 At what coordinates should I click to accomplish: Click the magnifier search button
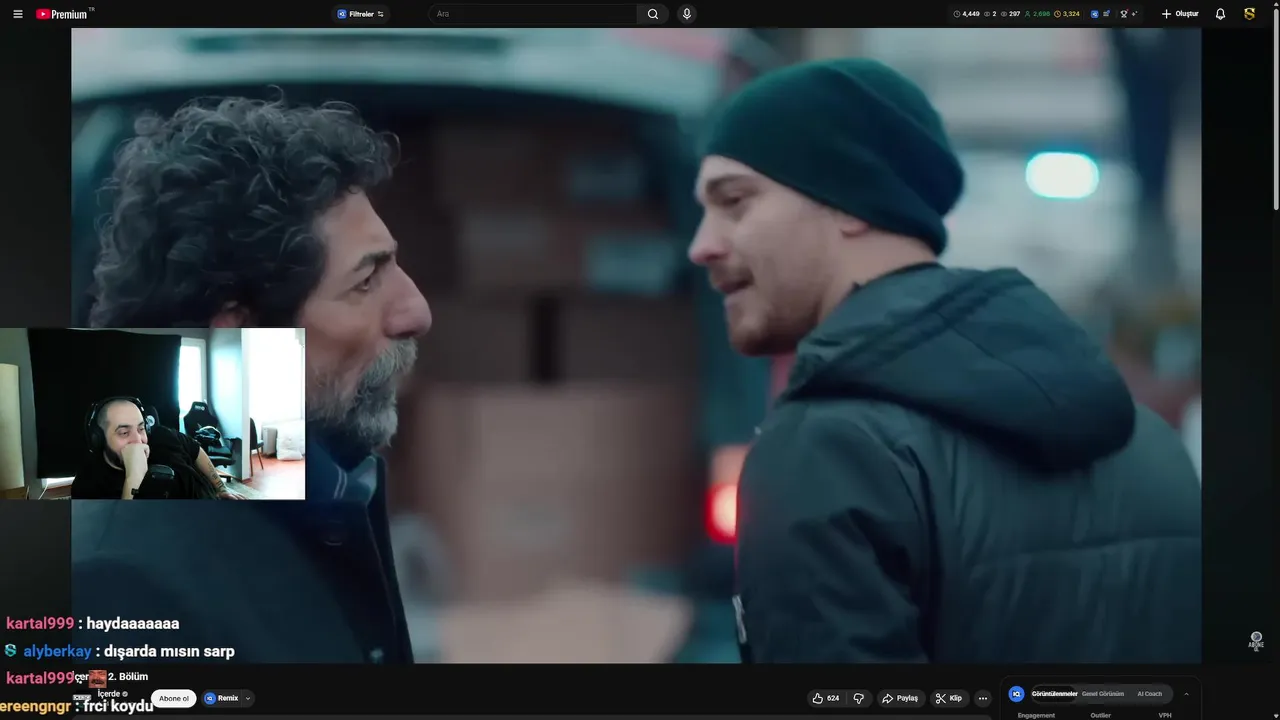coord(653,14)
